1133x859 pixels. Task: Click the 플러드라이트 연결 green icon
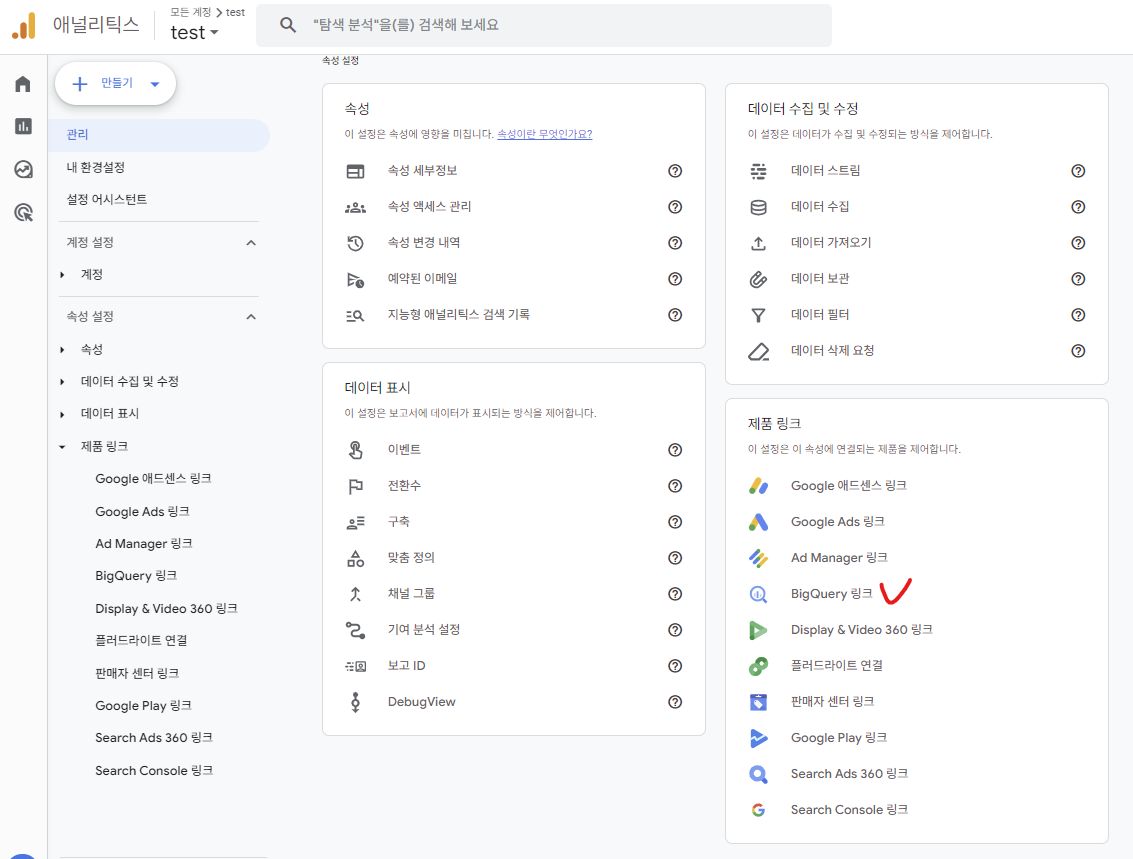pyautogui.click(x=759, y=665)
